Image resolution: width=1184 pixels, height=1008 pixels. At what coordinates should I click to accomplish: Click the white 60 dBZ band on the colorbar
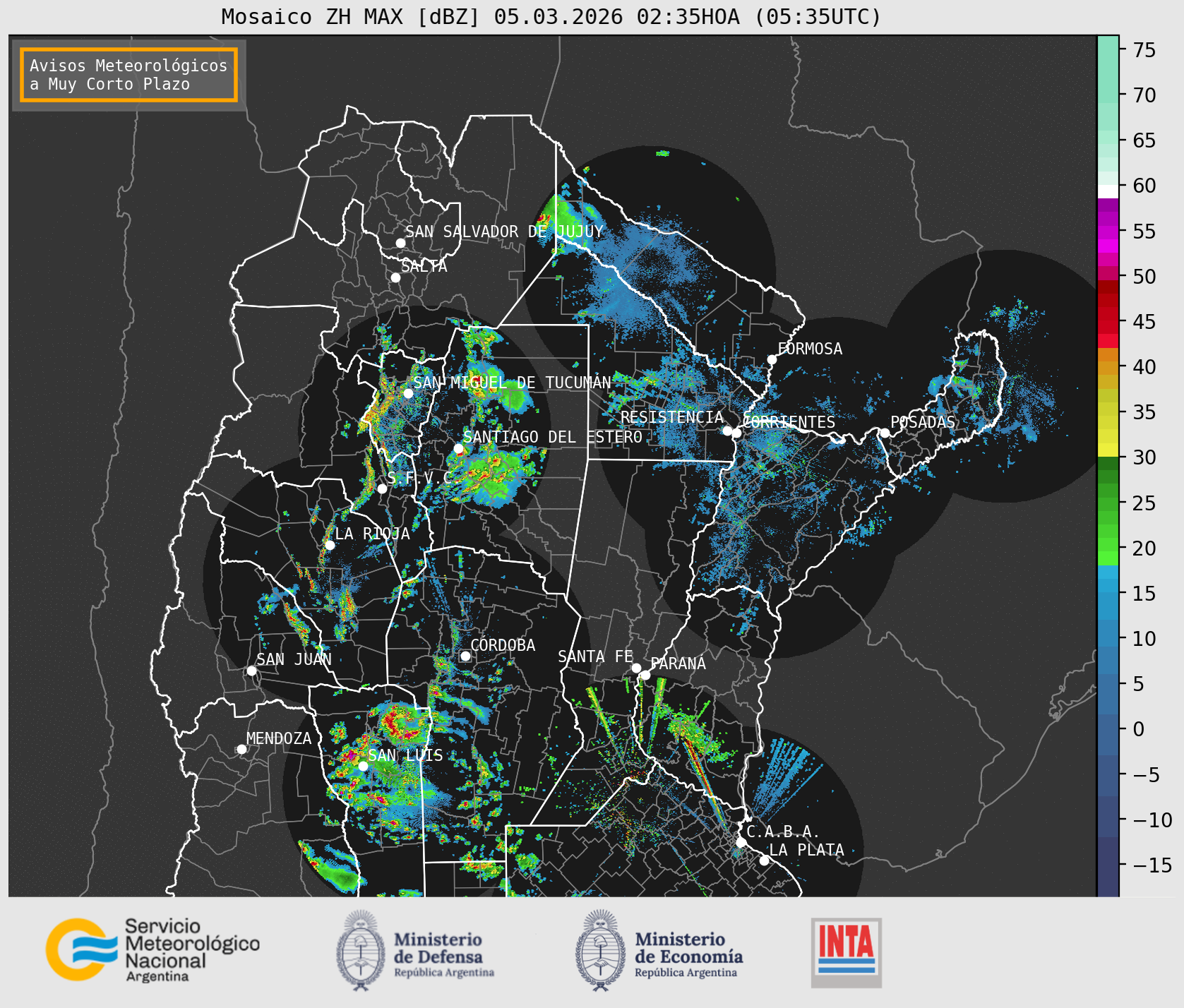[x=1108, y=191]
